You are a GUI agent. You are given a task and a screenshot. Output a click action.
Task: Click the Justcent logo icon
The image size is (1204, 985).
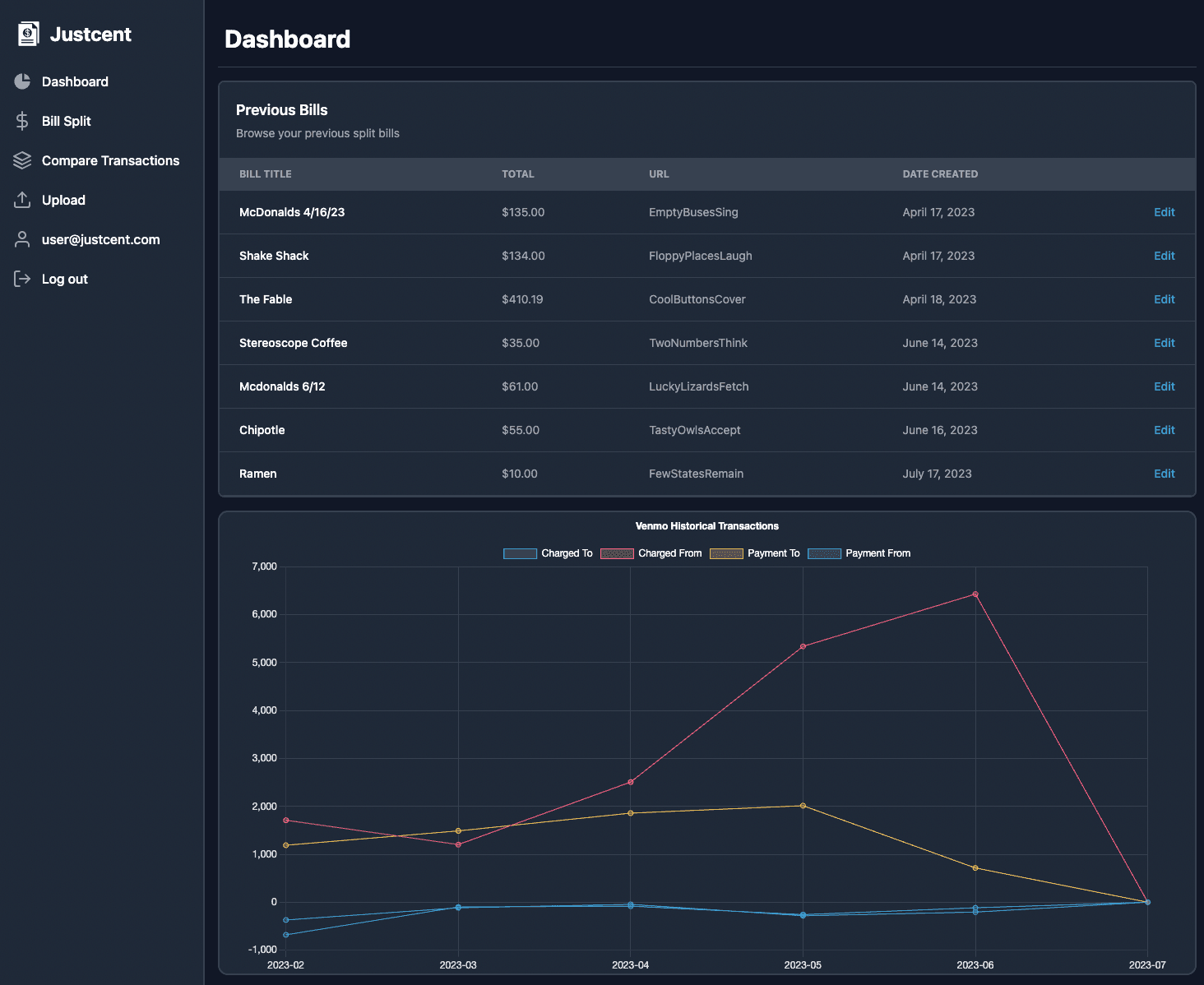[x=29, y=34]
